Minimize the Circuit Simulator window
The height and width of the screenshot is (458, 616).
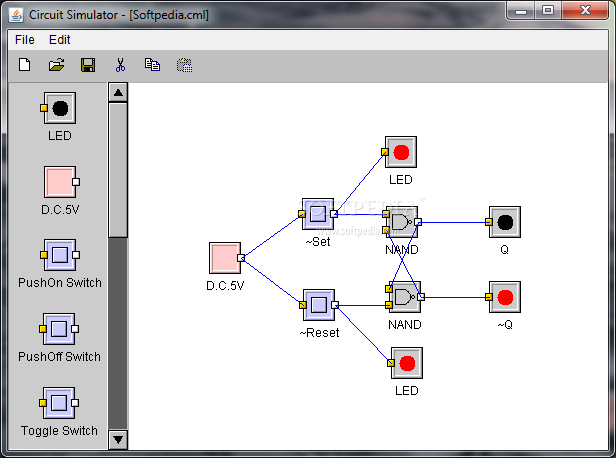[x=521, y=11]
